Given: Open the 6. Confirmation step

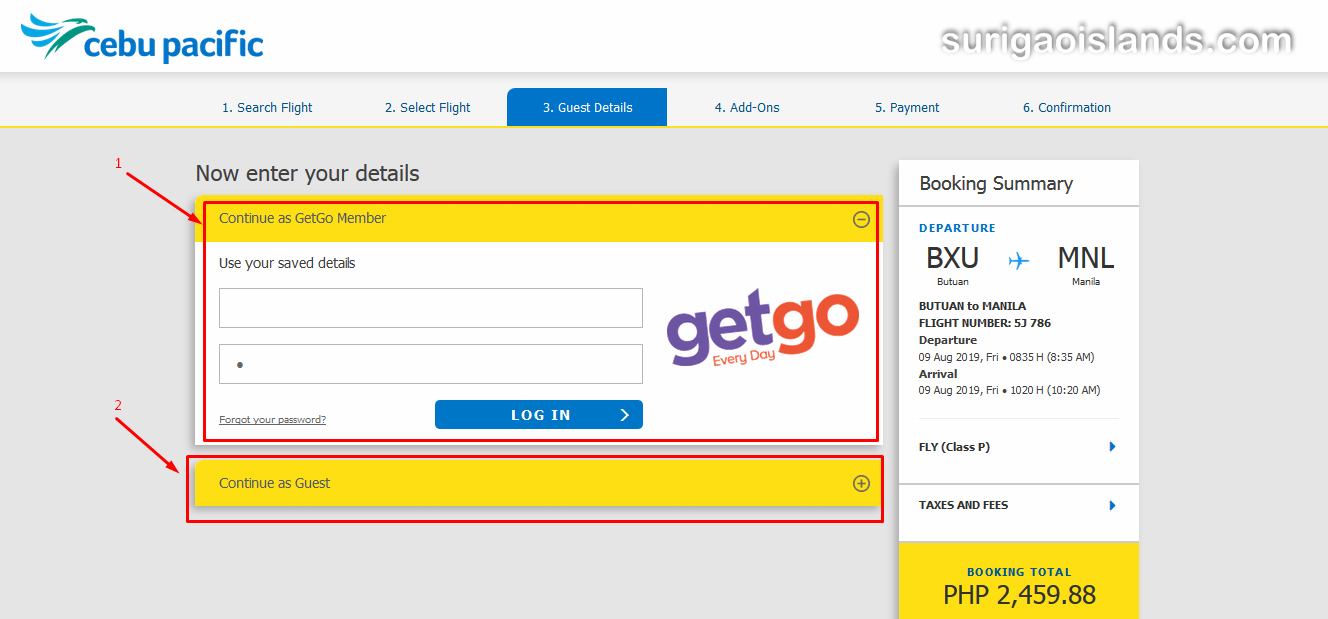Looking at the screenshot, I should (x=1067, y=107).
